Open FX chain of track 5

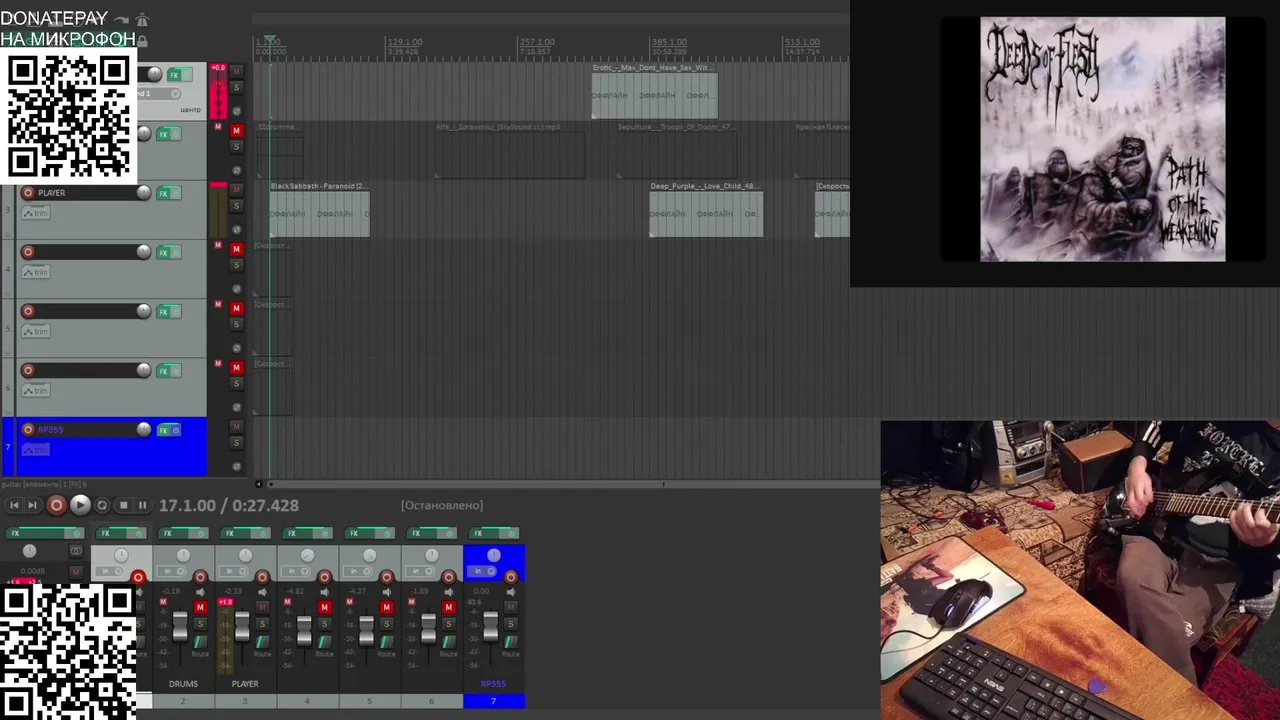(x=163, y=312)
